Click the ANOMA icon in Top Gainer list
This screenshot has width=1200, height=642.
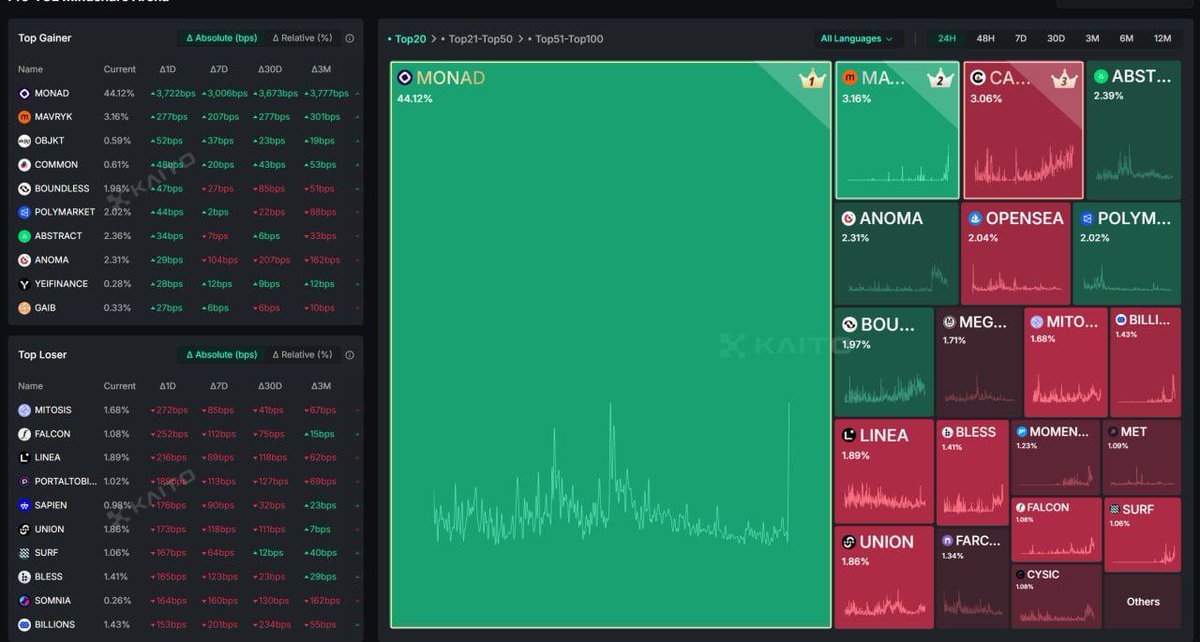click(25, 260)
